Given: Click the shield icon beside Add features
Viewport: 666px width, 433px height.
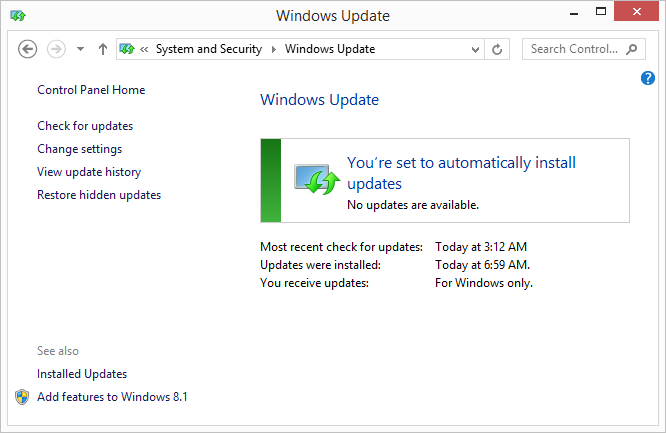Looking at the screenshot, I should 22,397.
